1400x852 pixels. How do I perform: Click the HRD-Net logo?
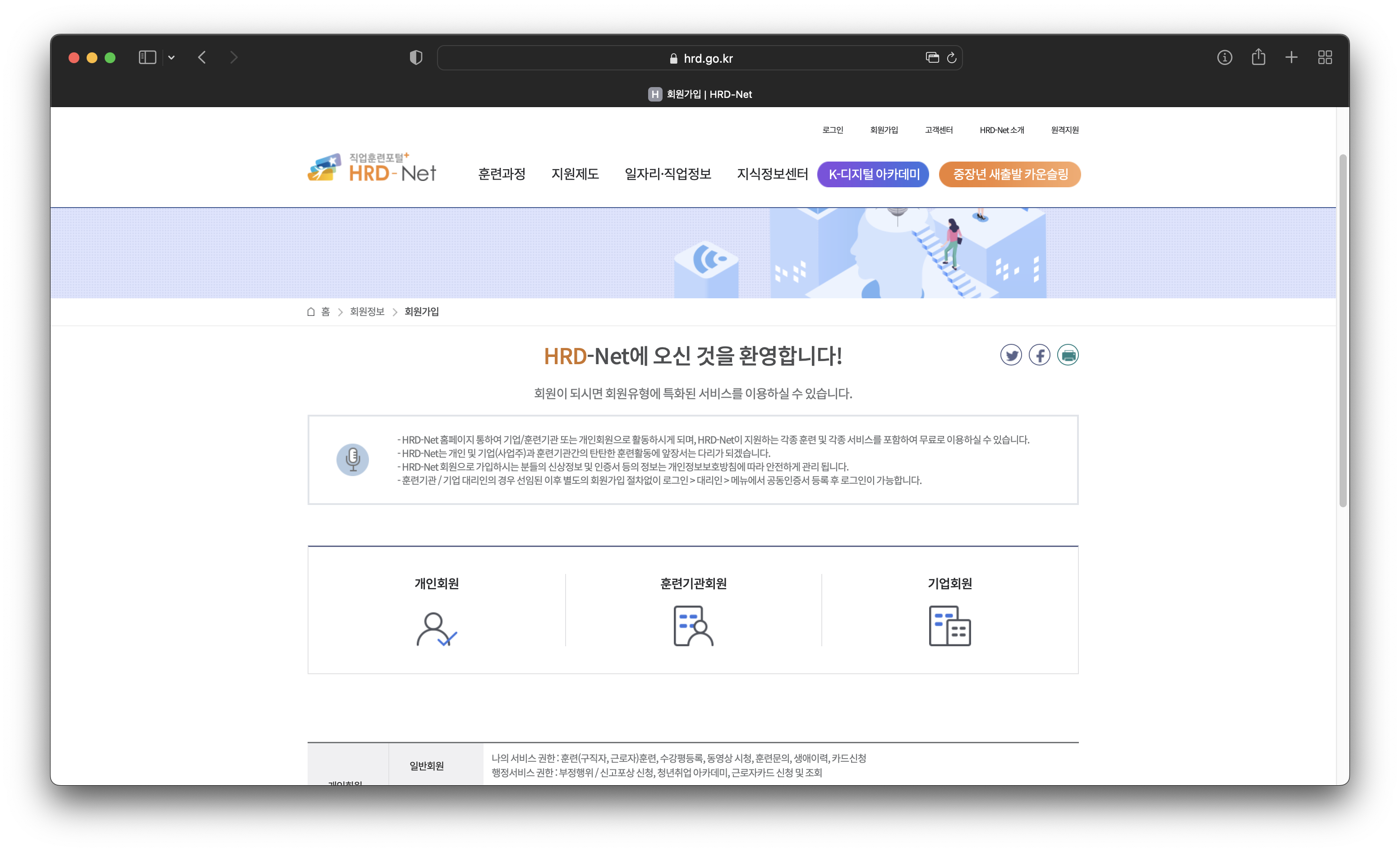click(x=372, y=168)
